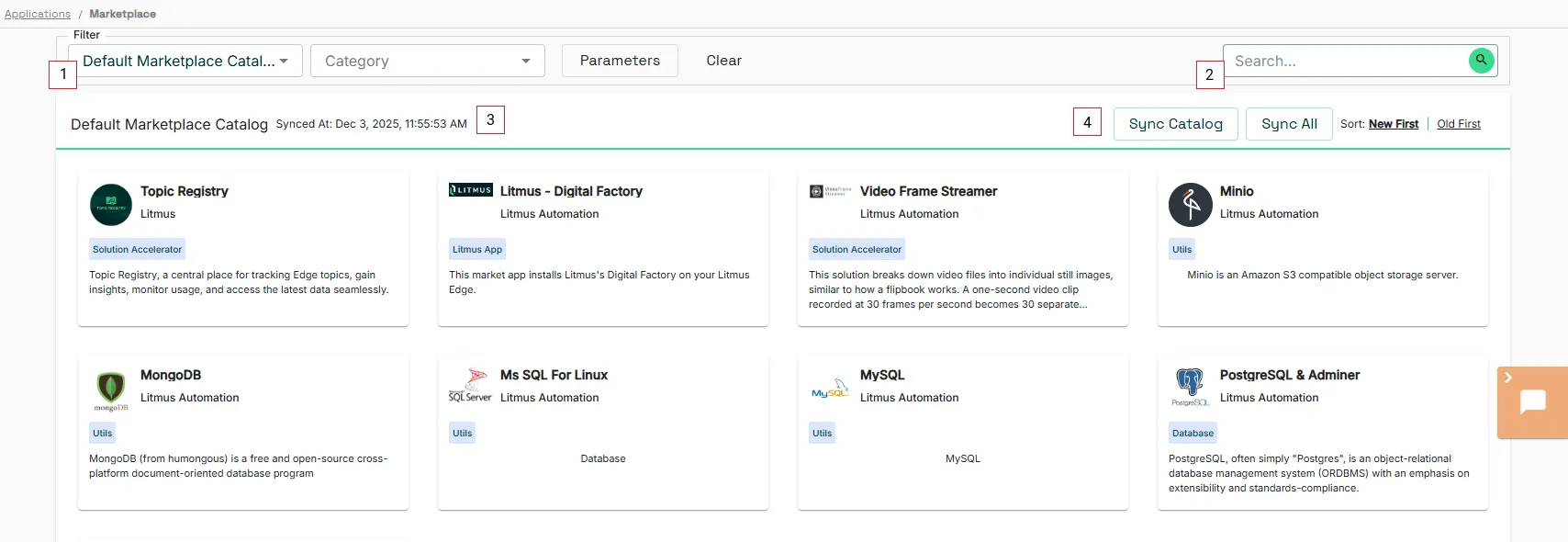Screen dimensions: 1568x542
Task: Open the MongoDB app title
Action: tap(171, 375)
